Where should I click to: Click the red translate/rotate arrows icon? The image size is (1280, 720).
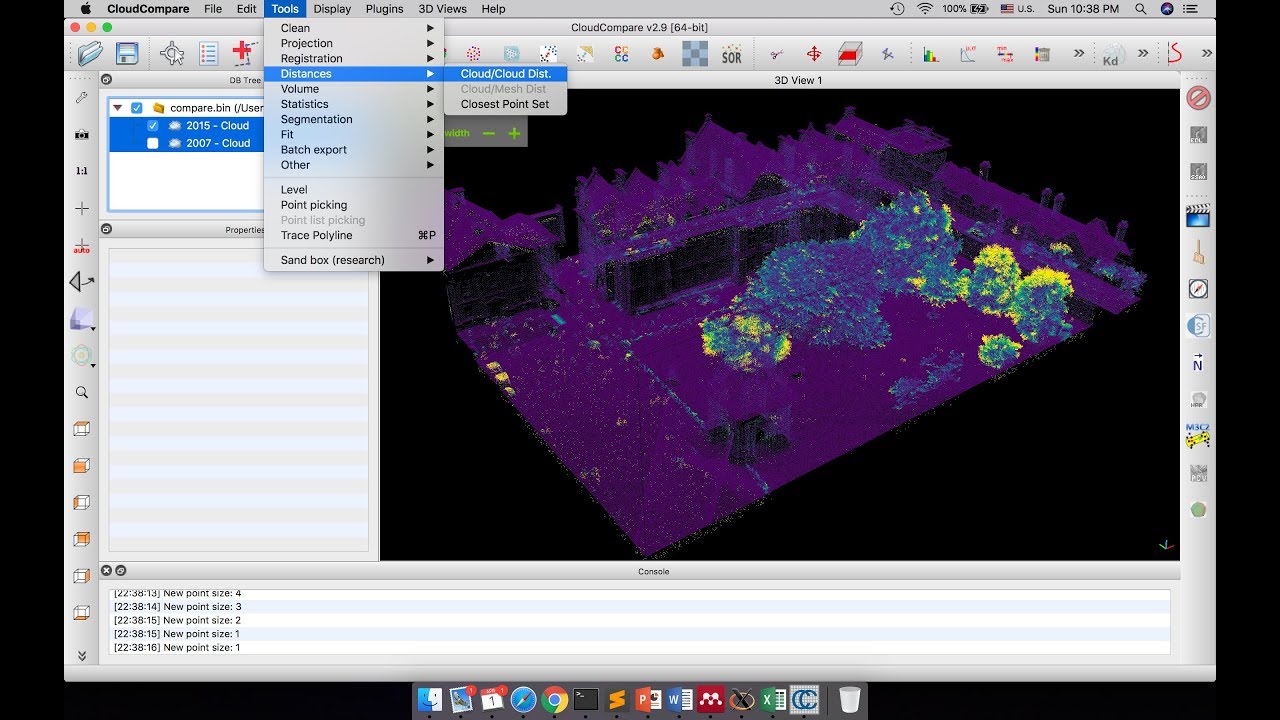[813, 54]
